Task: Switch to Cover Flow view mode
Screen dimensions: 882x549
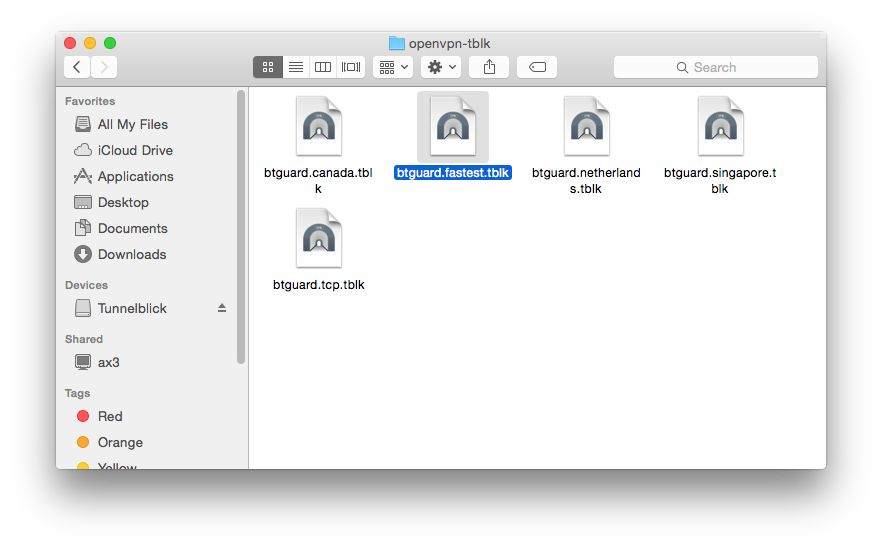Action: point(351,67)
